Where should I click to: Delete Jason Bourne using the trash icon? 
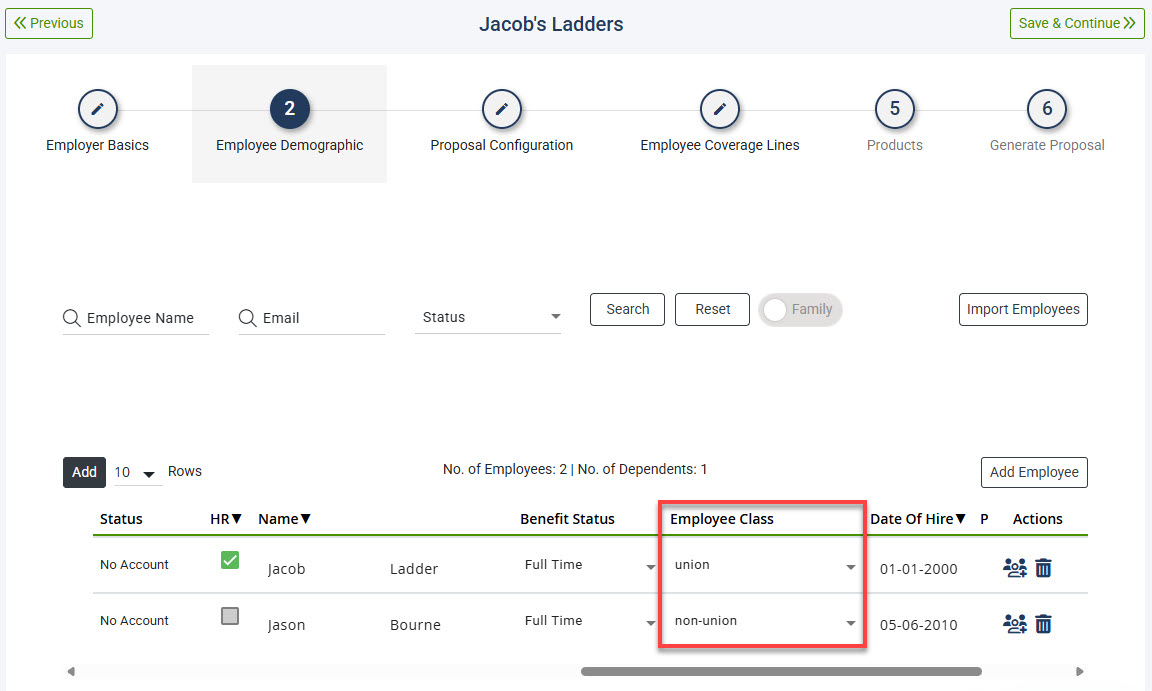1043,623
